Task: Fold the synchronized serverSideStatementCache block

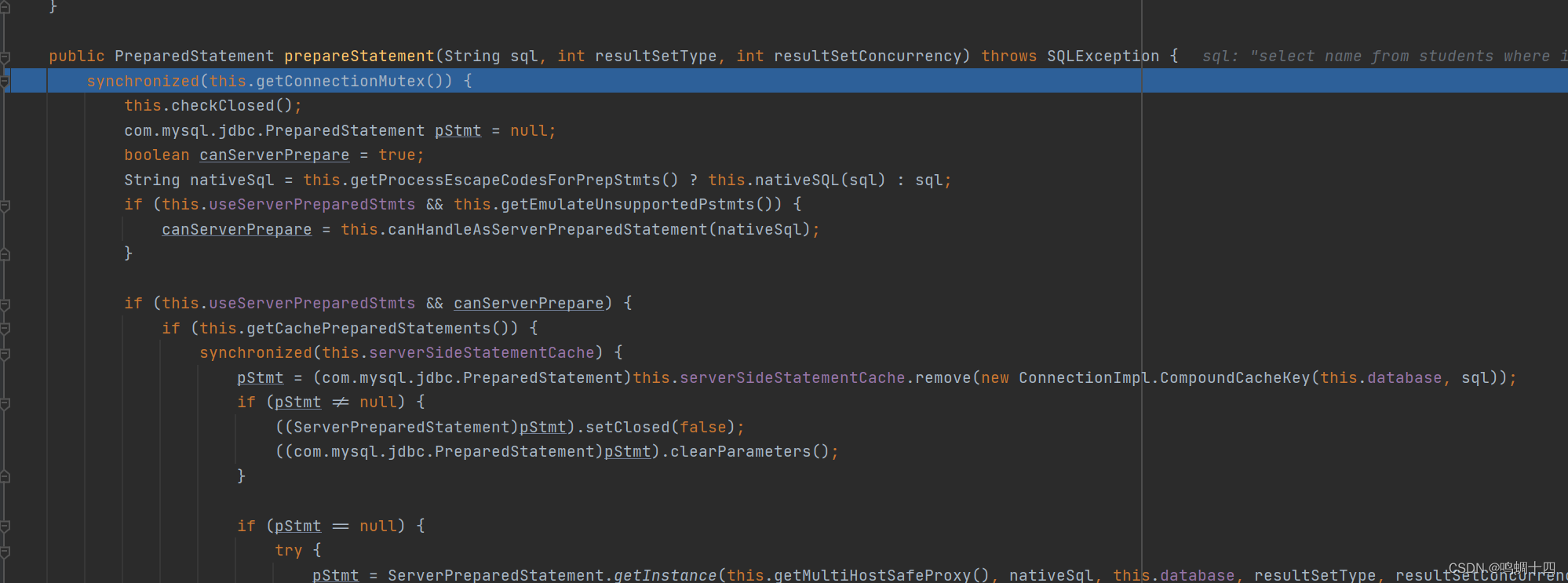Action: tap(5, 353)
